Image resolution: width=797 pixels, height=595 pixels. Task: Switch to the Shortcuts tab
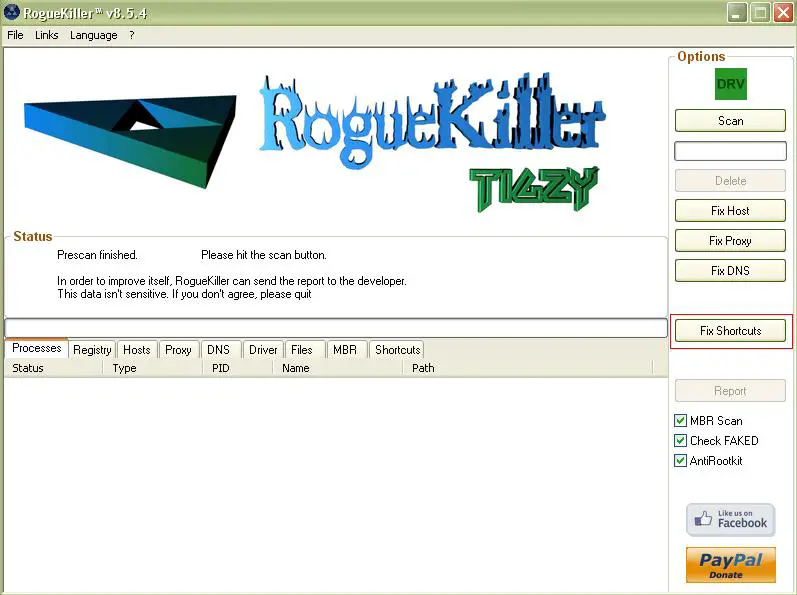click(397, 350)
